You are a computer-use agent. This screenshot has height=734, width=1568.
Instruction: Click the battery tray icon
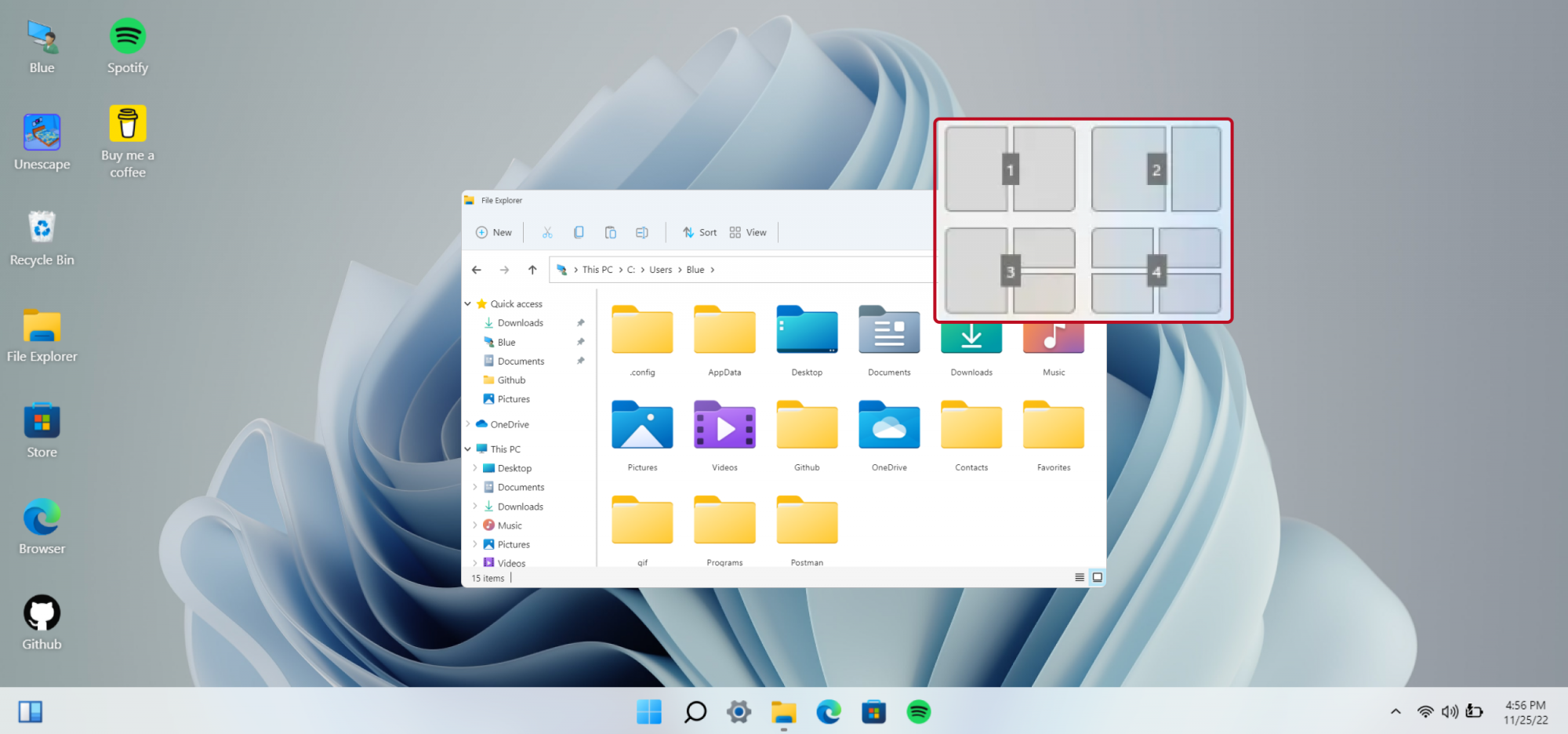click(1475, 711)
